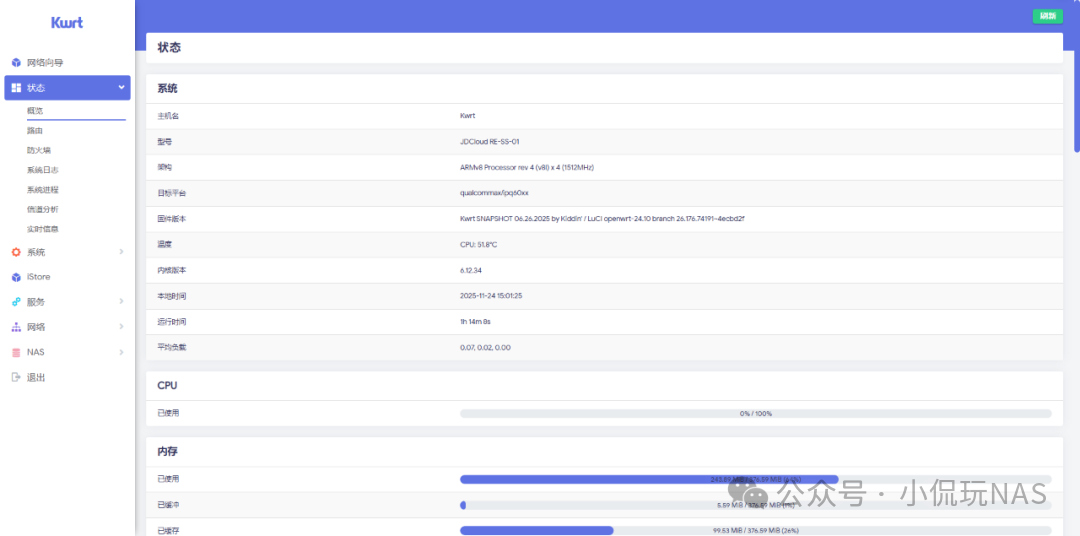This screenshot has height=536, width=1080.
Task: Expand the 服务 menu chevron
Action: click(121, 302)
